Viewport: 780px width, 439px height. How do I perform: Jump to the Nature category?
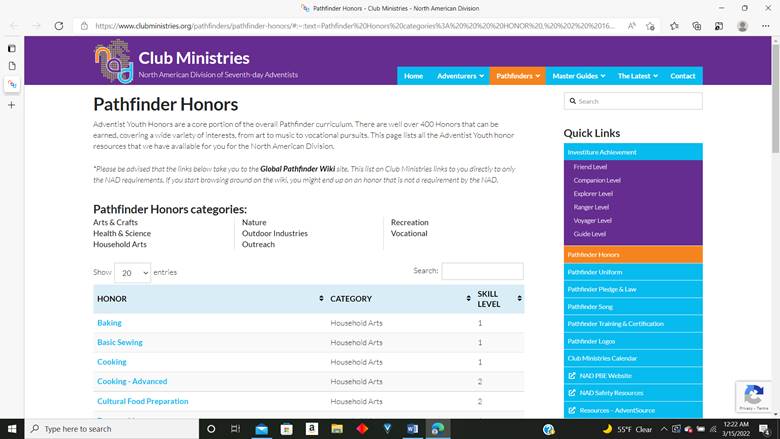[254, 222]
